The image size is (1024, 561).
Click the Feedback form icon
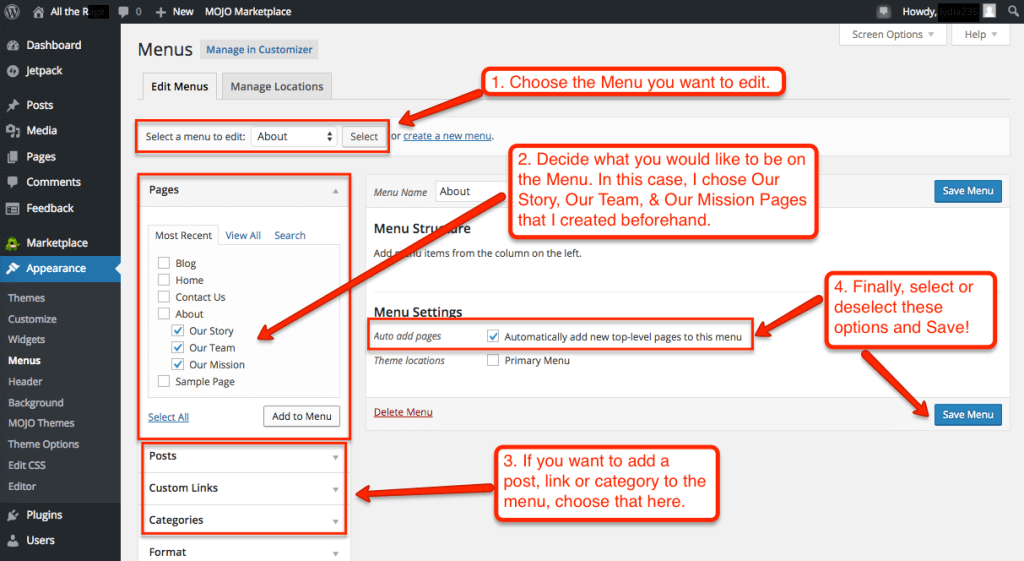12,208
